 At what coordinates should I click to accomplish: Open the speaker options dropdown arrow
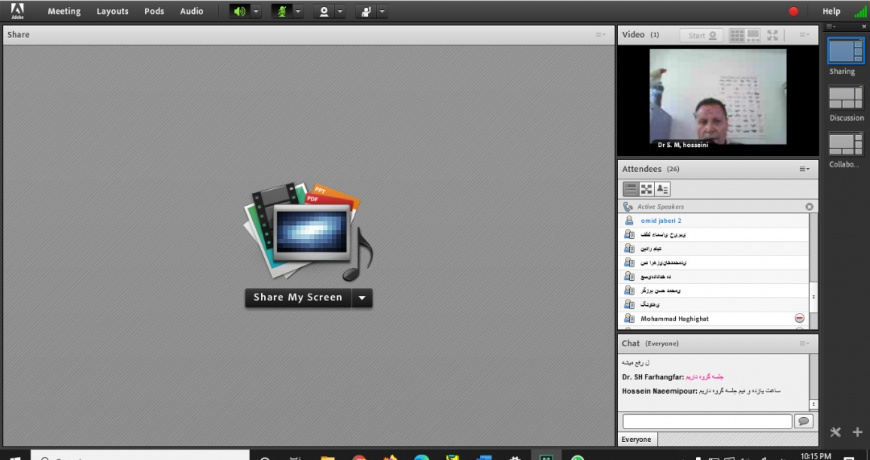(x=256, y=12)
